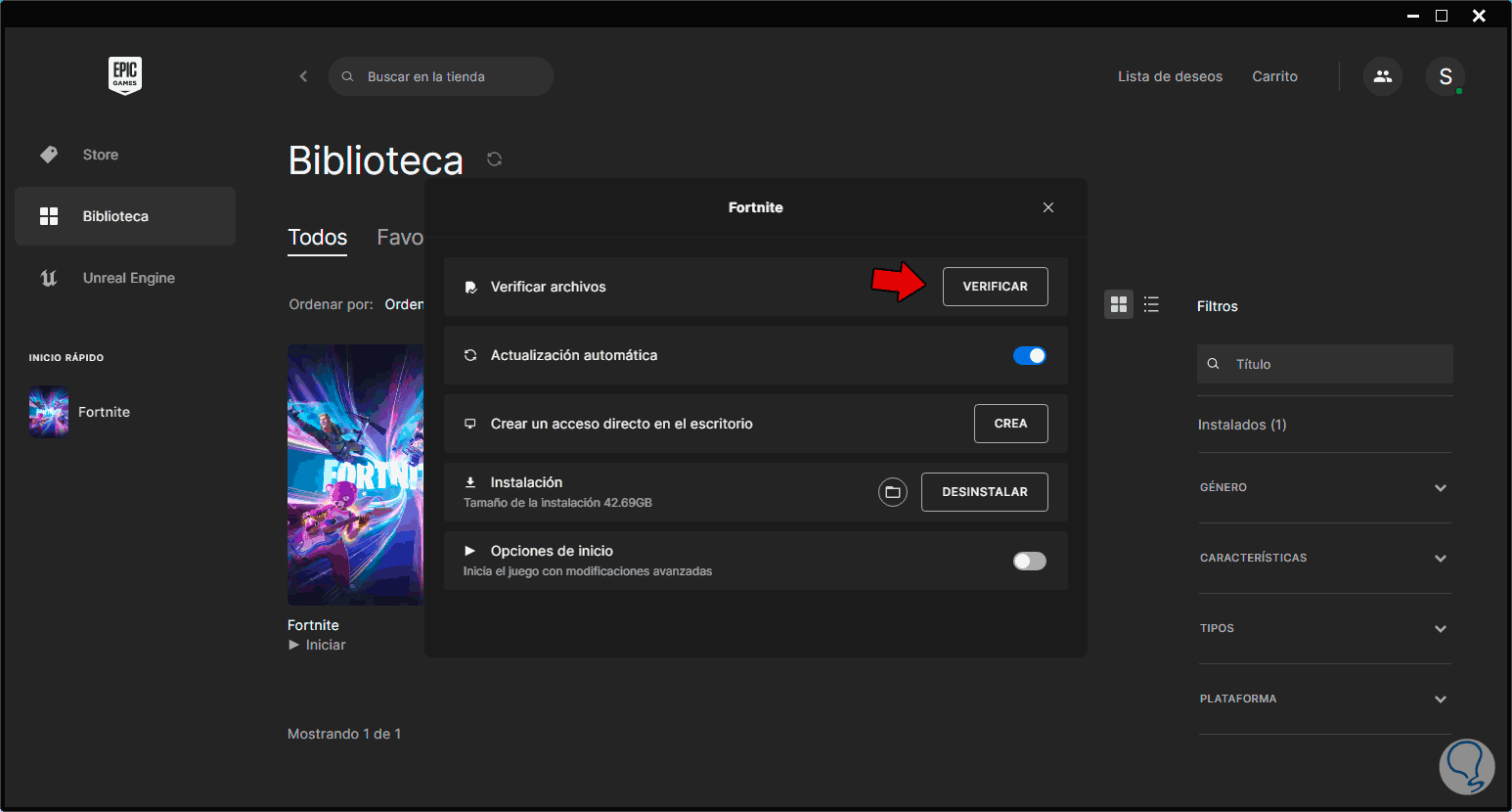Open Carrito
1512x812 pixels.
coord(1275,76)
